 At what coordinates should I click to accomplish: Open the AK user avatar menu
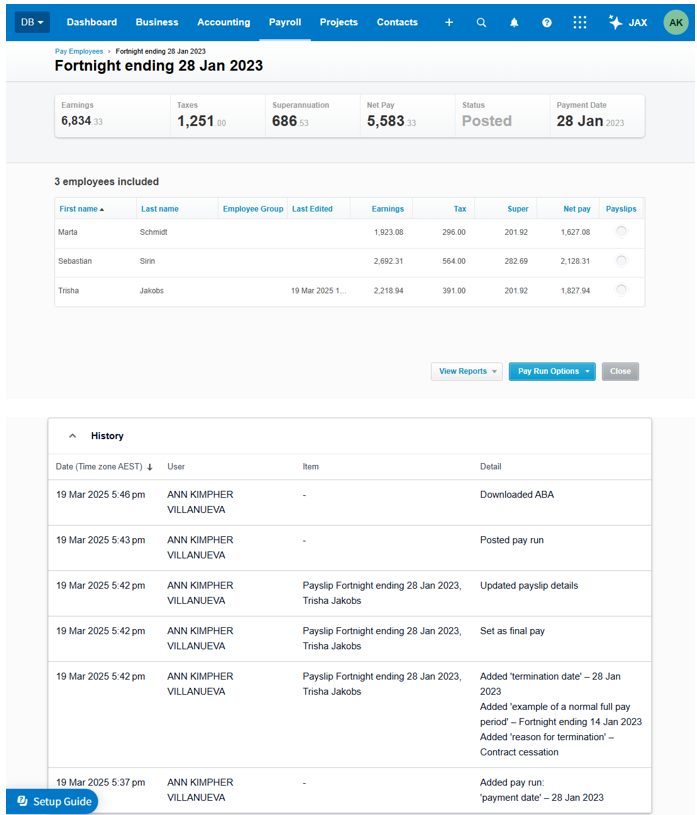676,22
